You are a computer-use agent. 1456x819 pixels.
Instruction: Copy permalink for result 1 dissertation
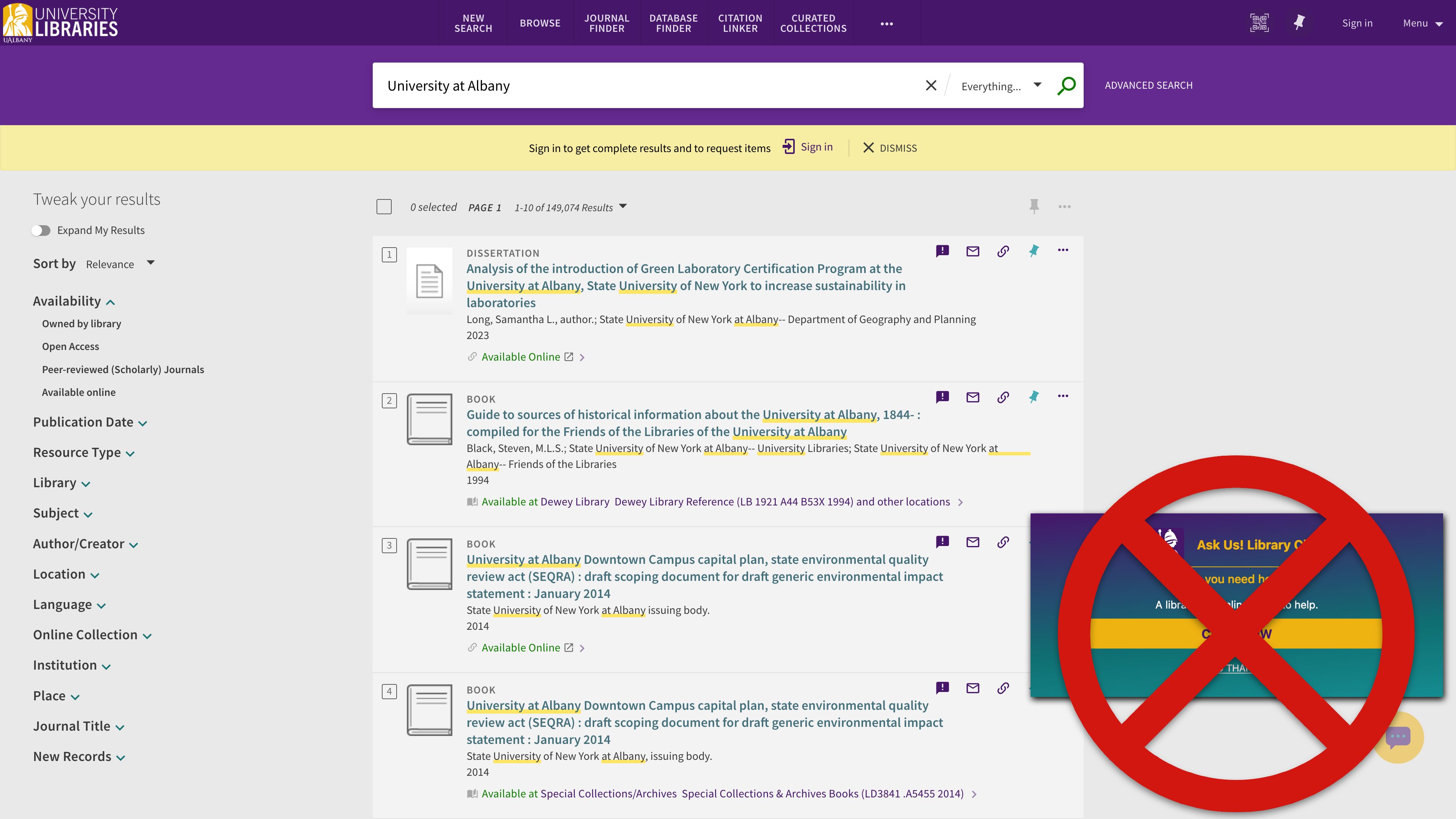[x=1003, y=251]
